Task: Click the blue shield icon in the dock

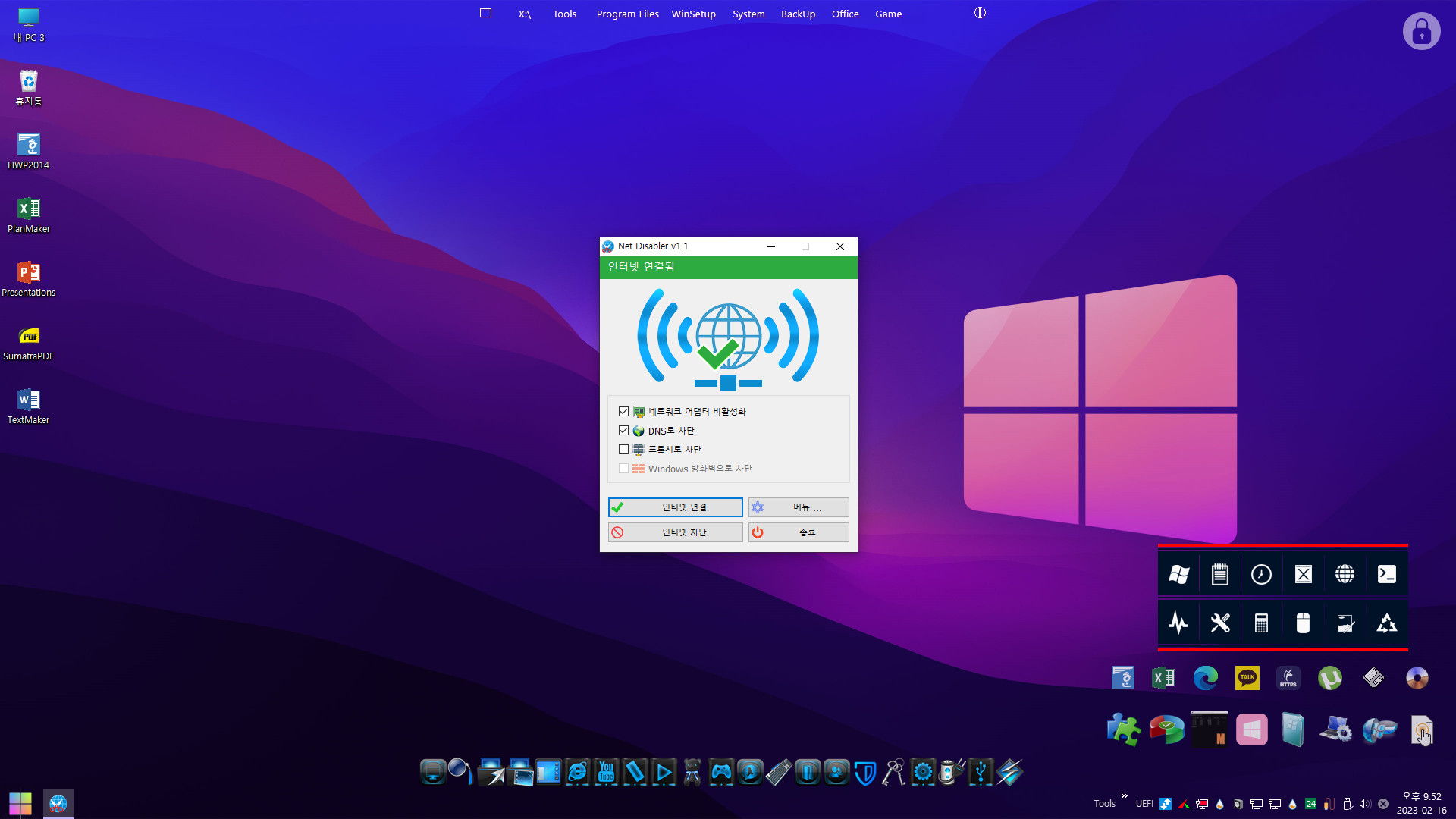Action: pyautogui.click(x=865, y=772)
